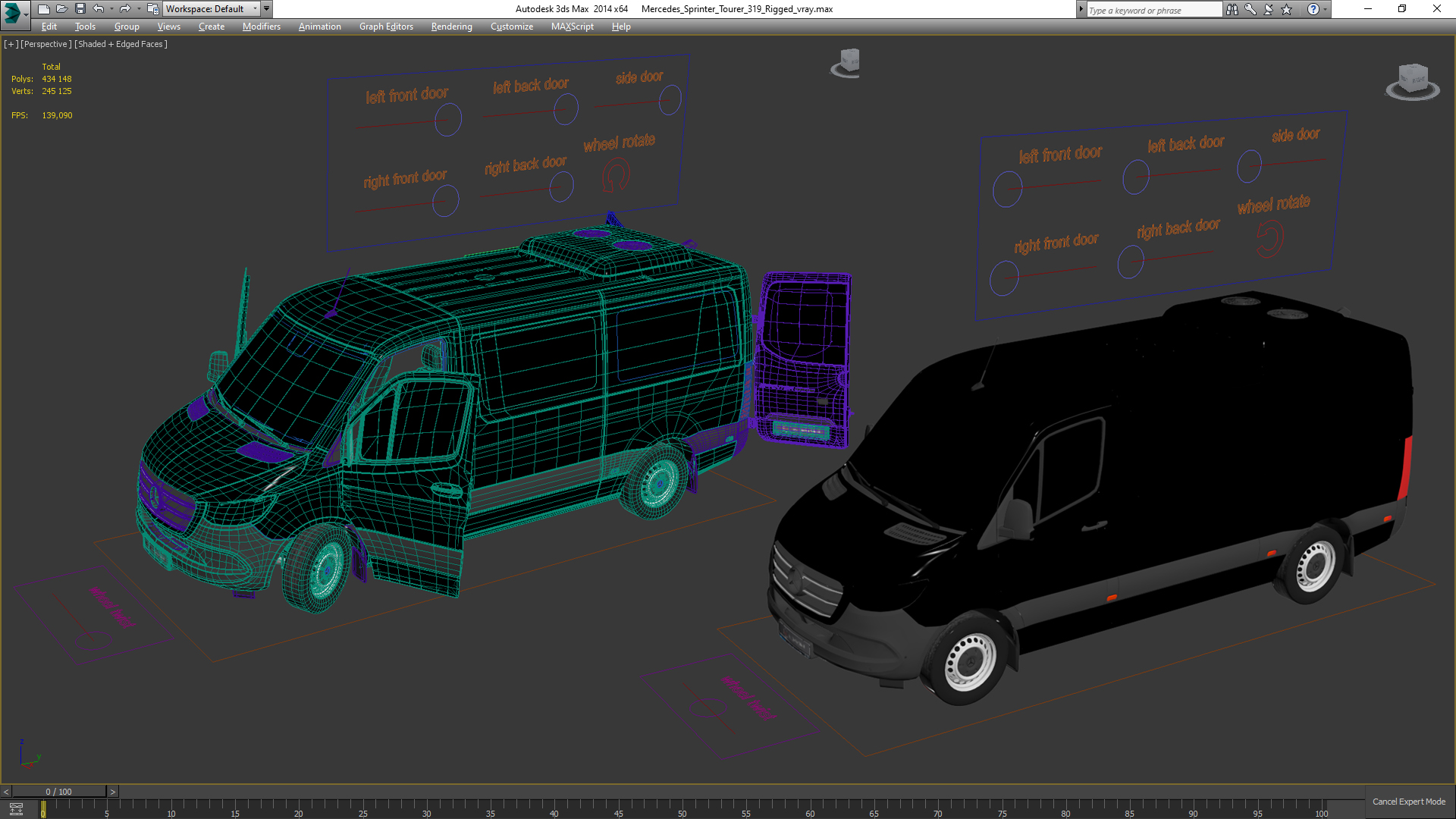The image size is (1456, 819).
Task: Click the Project Folder icon in quick toolbar
Action: pos(152,9)
